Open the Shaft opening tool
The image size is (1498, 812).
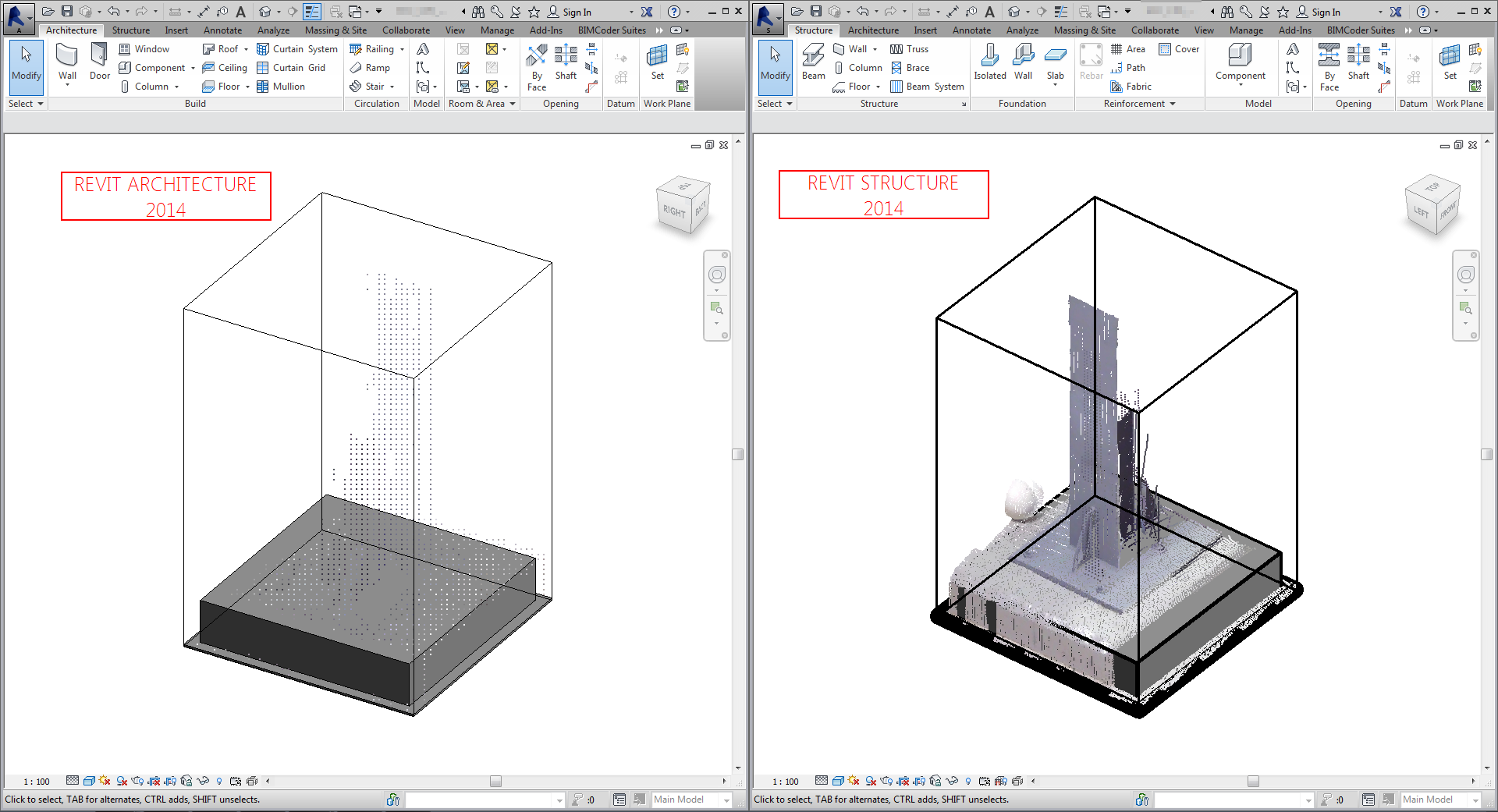566,66
